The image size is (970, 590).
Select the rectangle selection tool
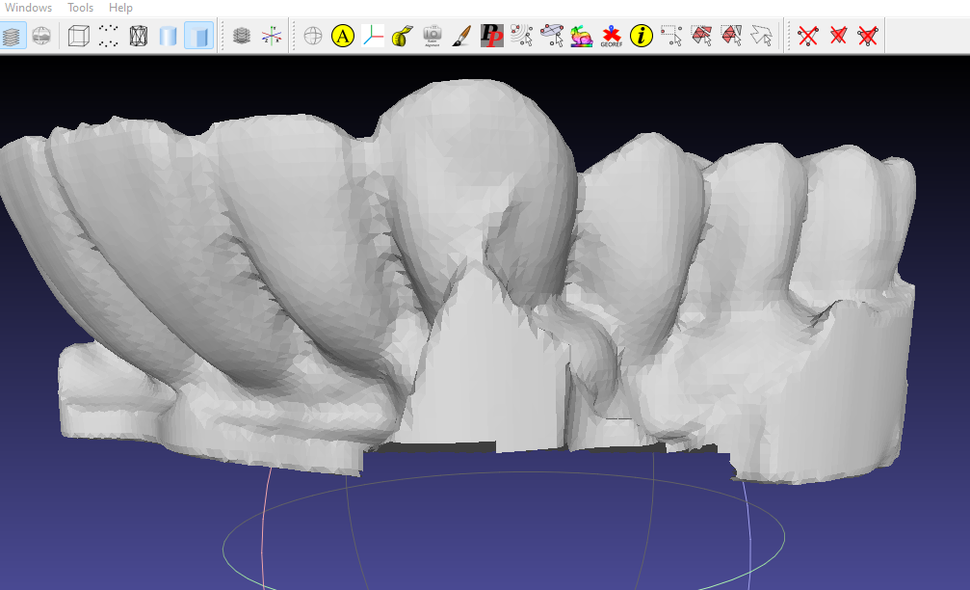pyautogui.click(x=673, y=35)
